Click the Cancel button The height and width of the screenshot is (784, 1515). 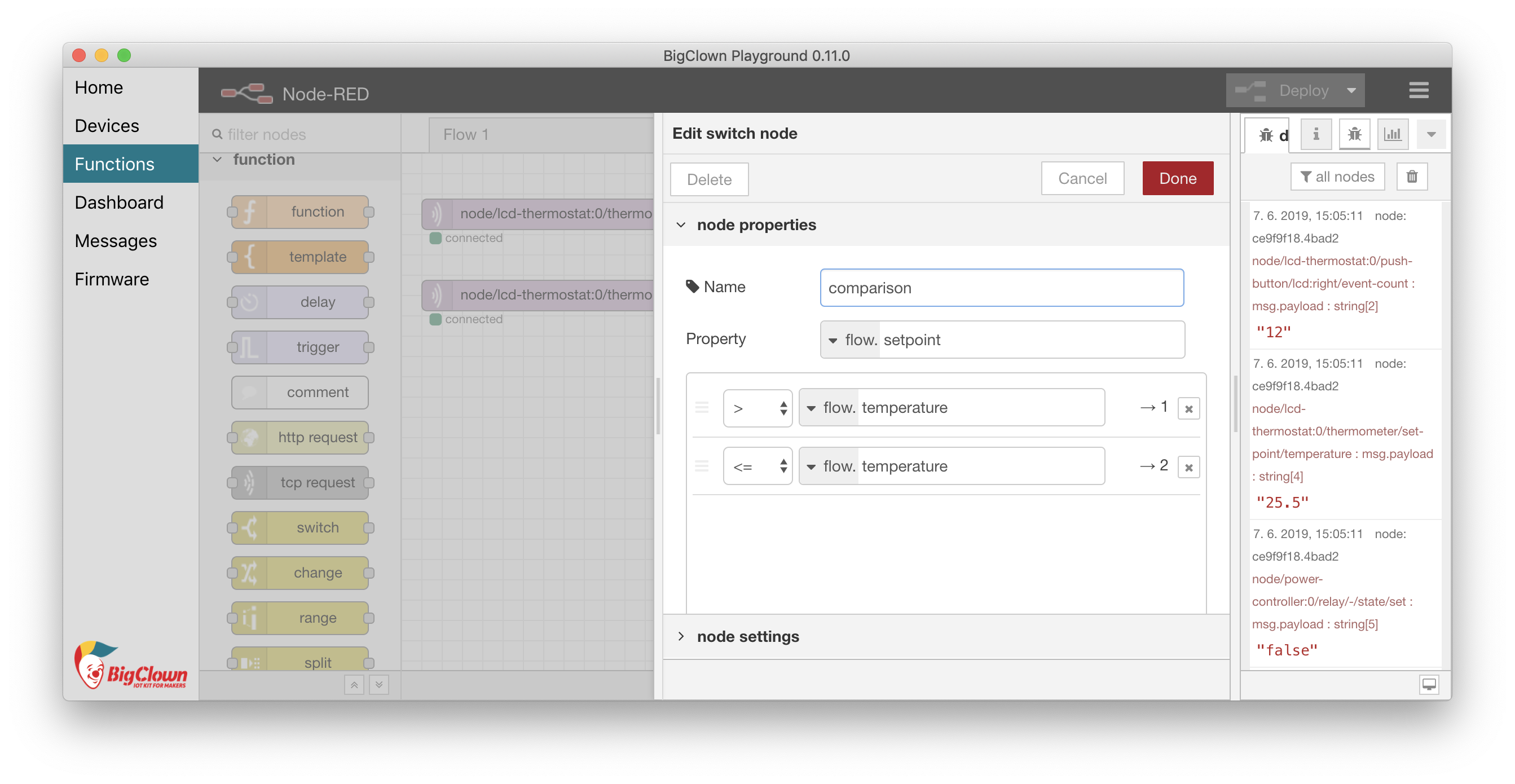point(1082,178)
